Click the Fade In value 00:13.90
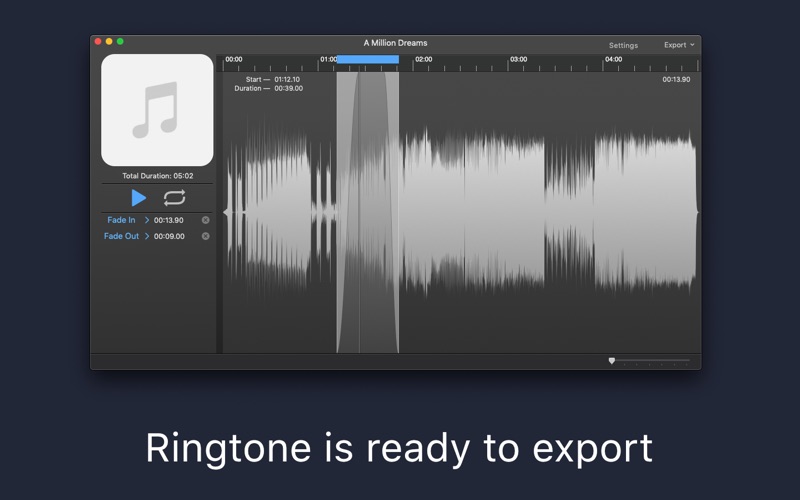Viewport: 800px width, 500px height. 168,220
